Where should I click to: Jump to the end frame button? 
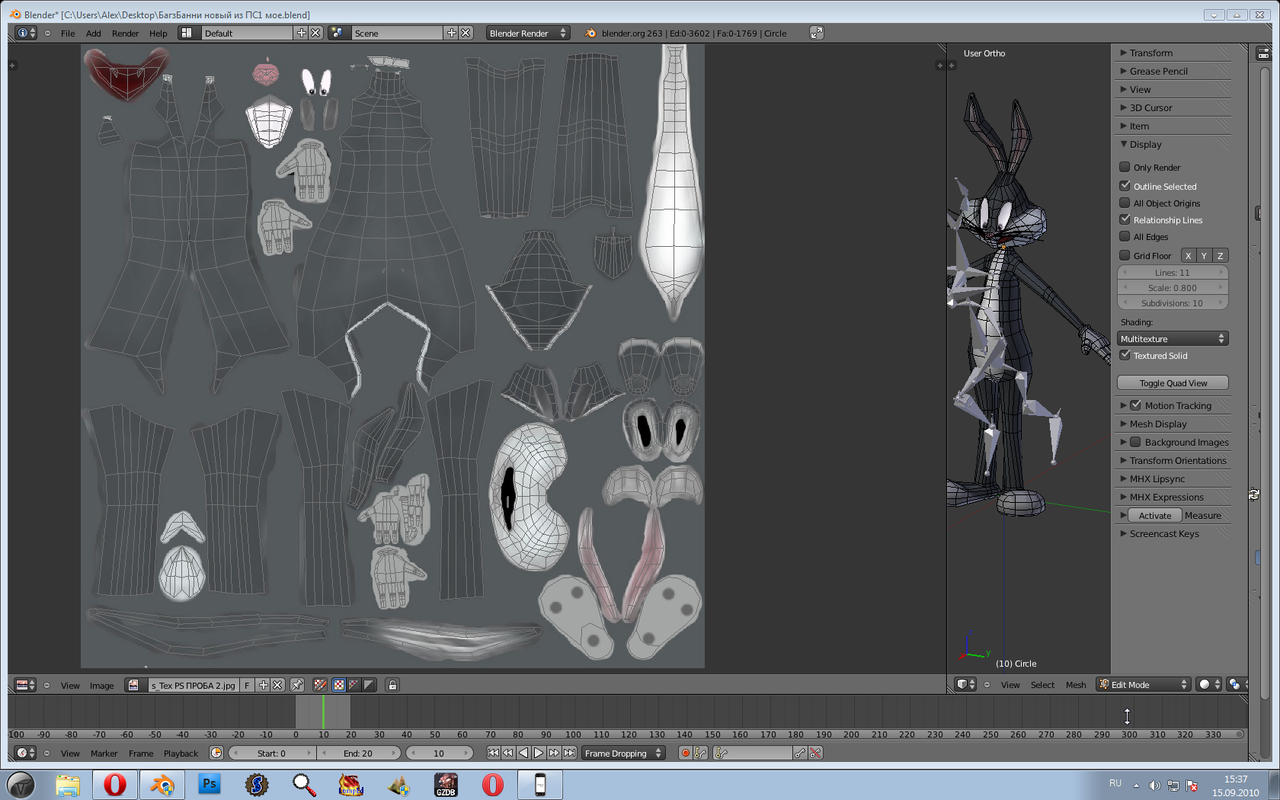[x=569, y=753]
